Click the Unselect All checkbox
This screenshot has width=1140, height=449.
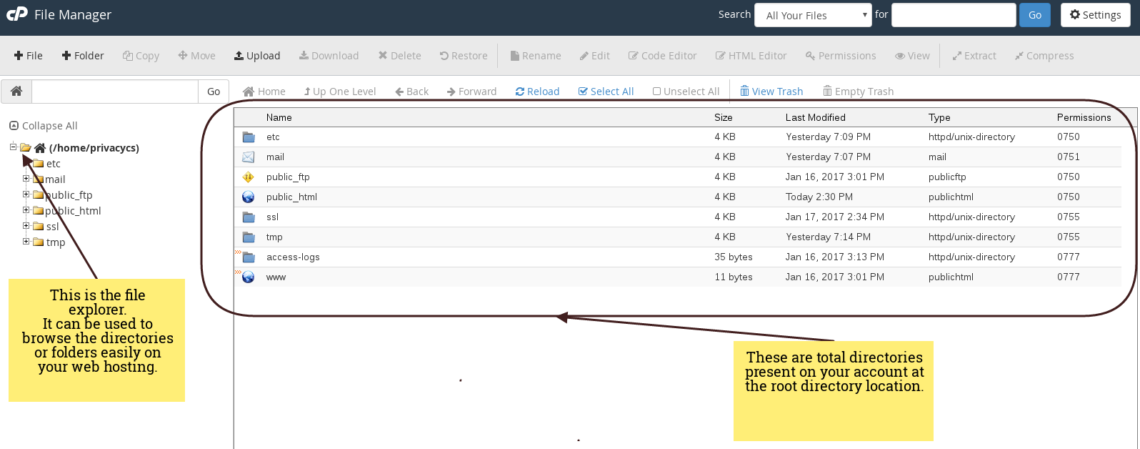click(657, 92)
